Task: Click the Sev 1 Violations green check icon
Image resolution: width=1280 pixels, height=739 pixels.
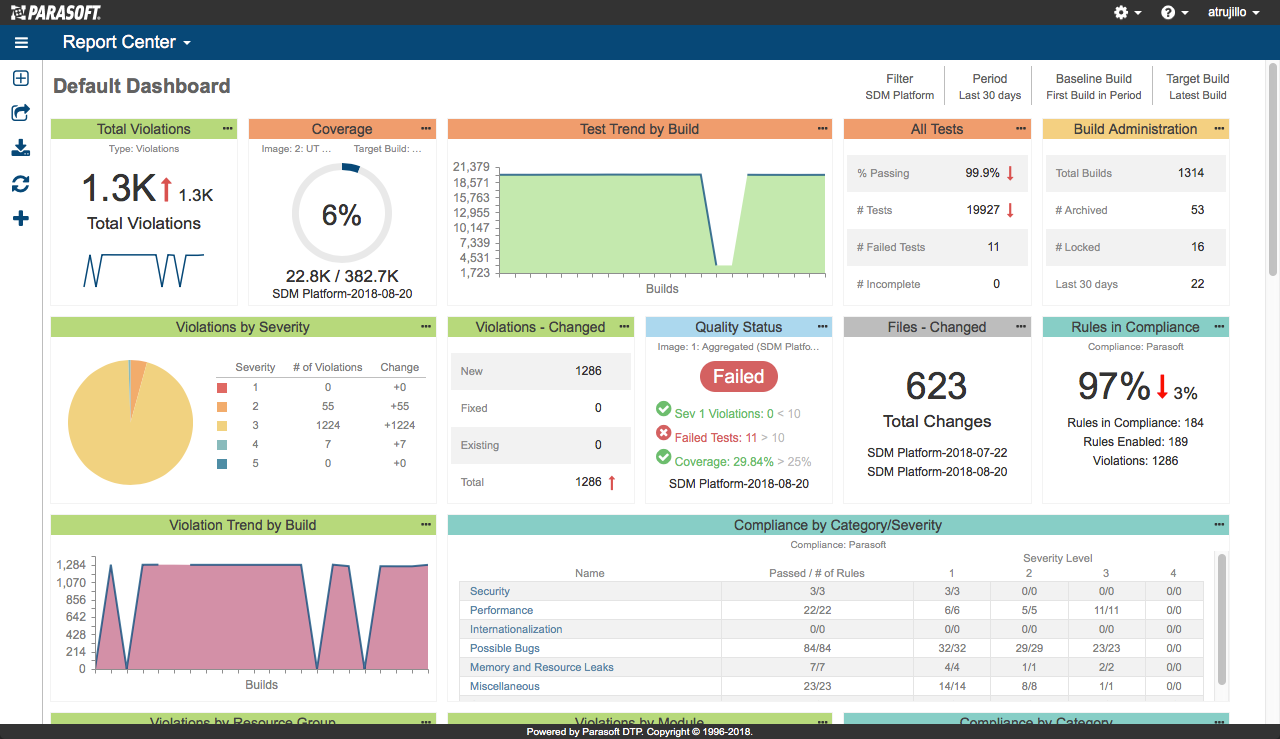Action: click(x=663, y=409)
